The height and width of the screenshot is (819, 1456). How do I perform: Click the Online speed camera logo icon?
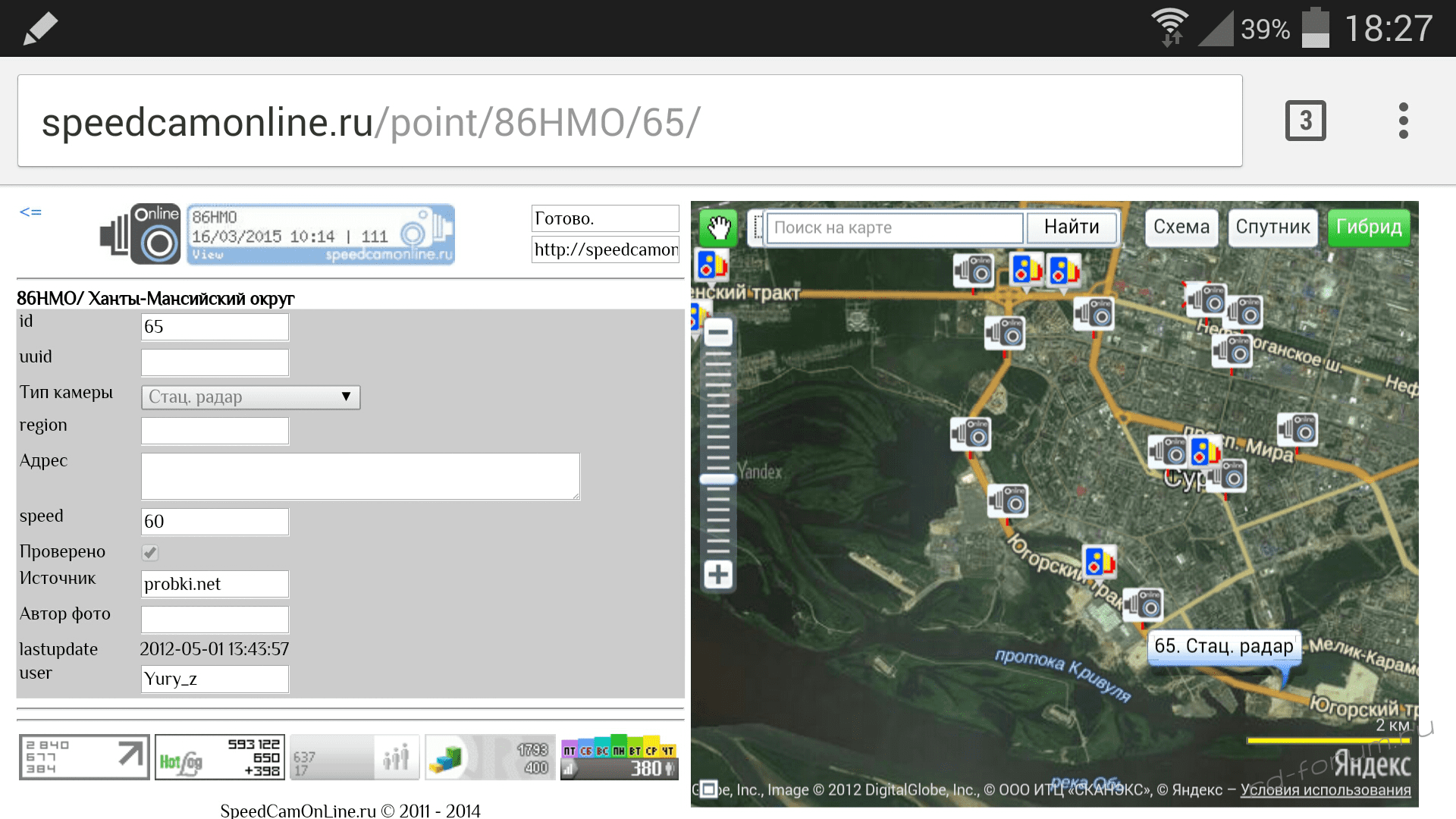[141, 234]
